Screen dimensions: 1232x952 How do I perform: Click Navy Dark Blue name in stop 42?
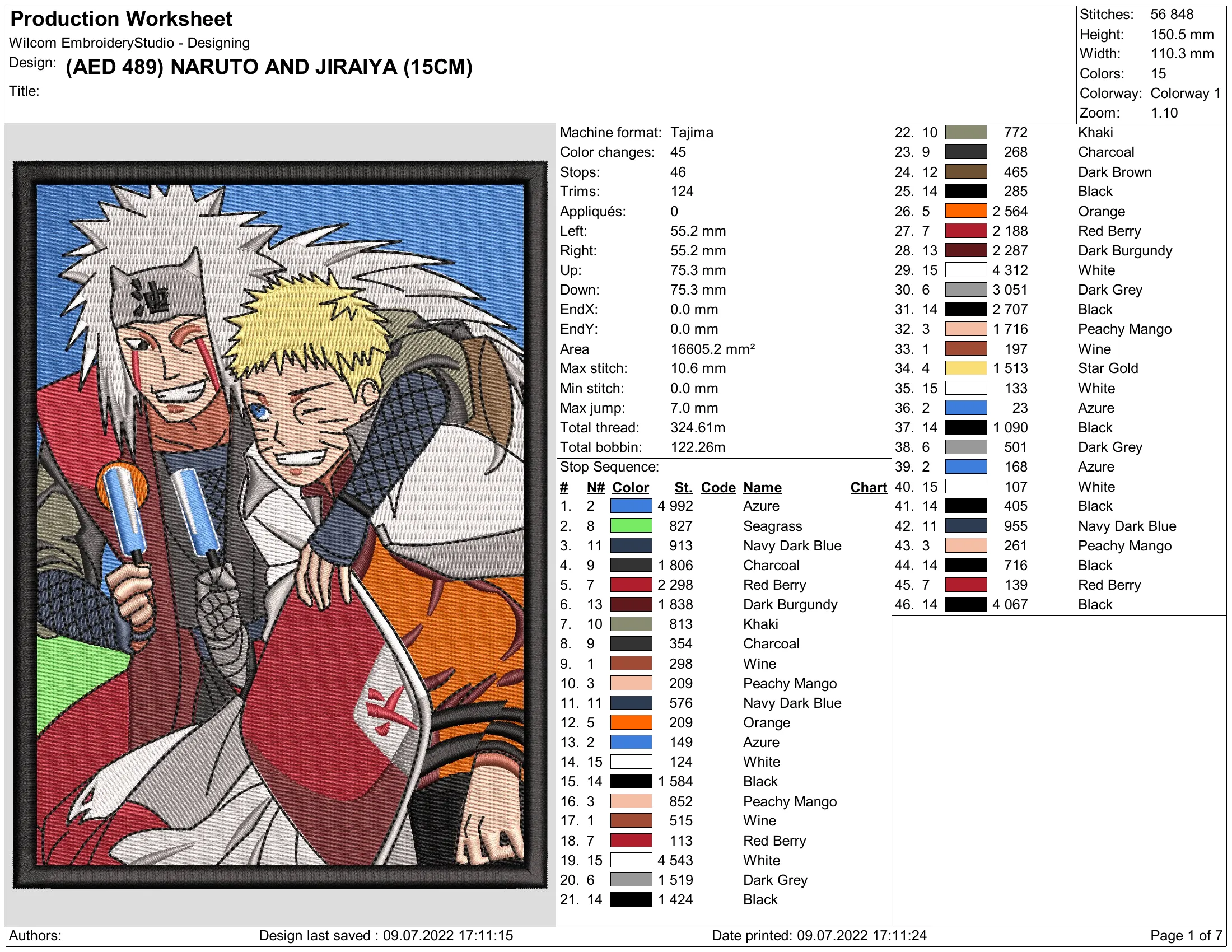point(1127,526)
